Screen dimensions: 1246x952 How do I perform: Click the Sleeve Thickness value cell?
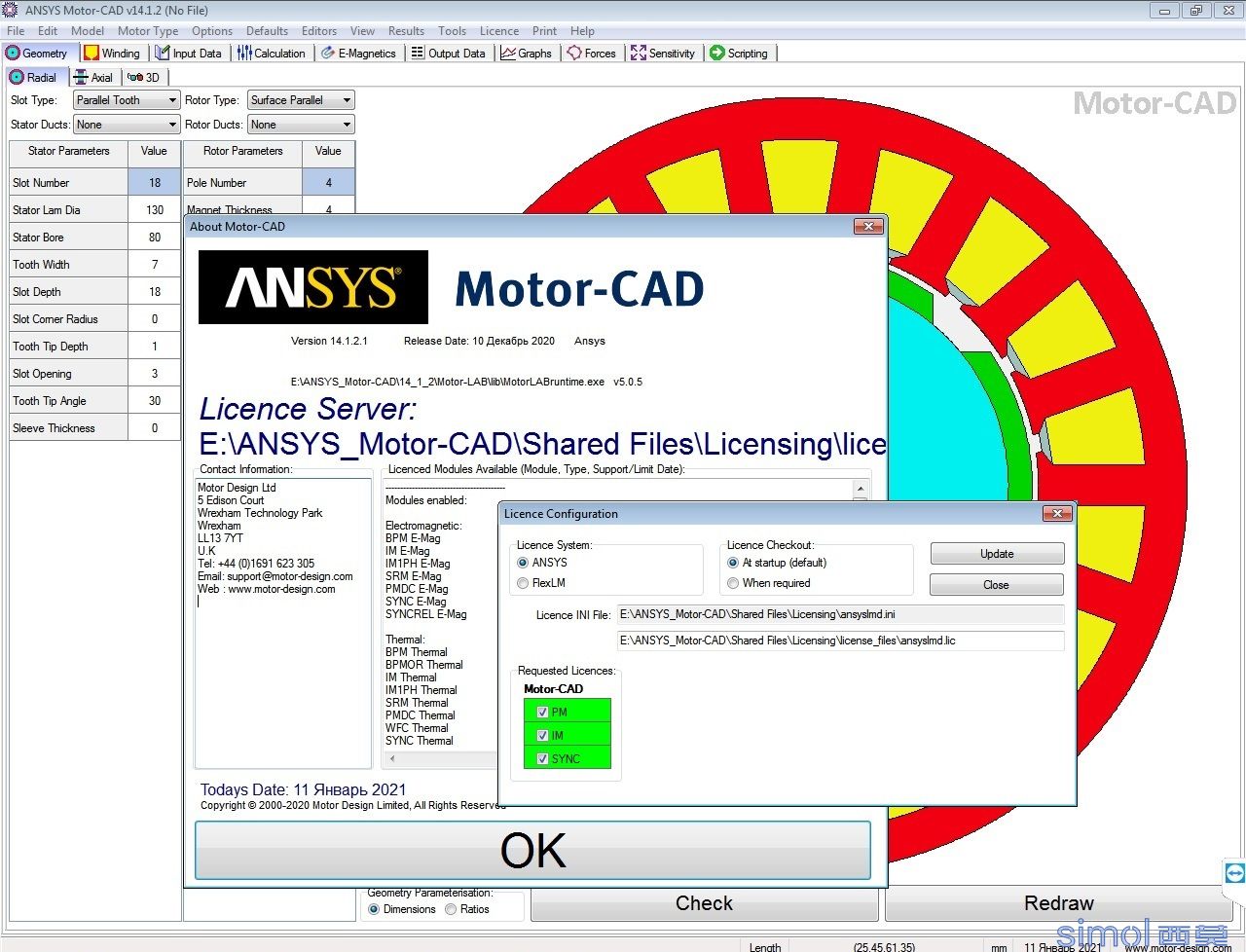pyautogui.click(x=155, y=427)
